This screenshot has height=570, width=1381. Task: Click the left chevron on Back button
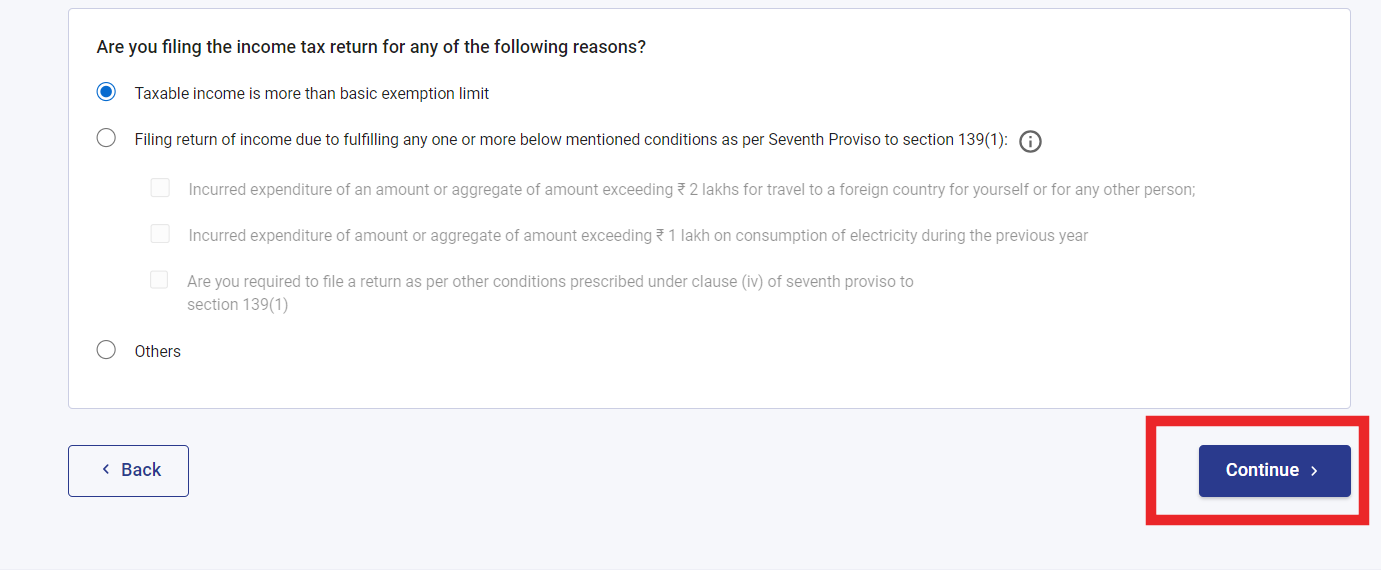point(106,470)
